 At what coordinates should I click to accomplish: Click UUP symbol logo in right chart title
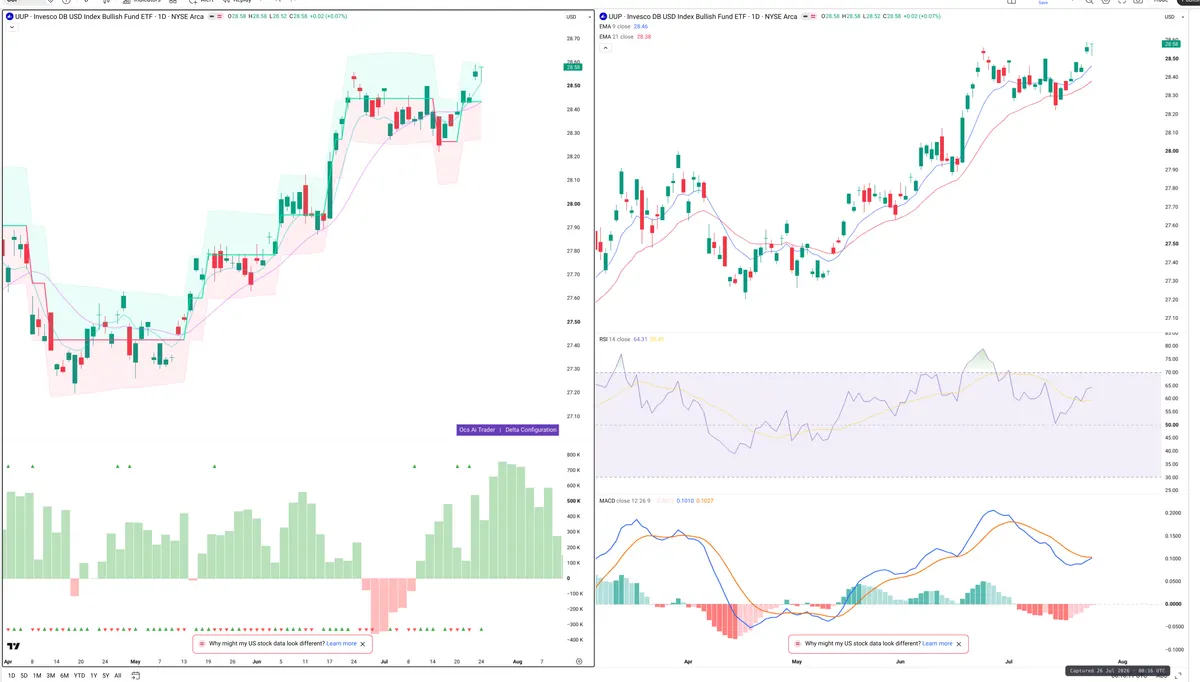602,17
